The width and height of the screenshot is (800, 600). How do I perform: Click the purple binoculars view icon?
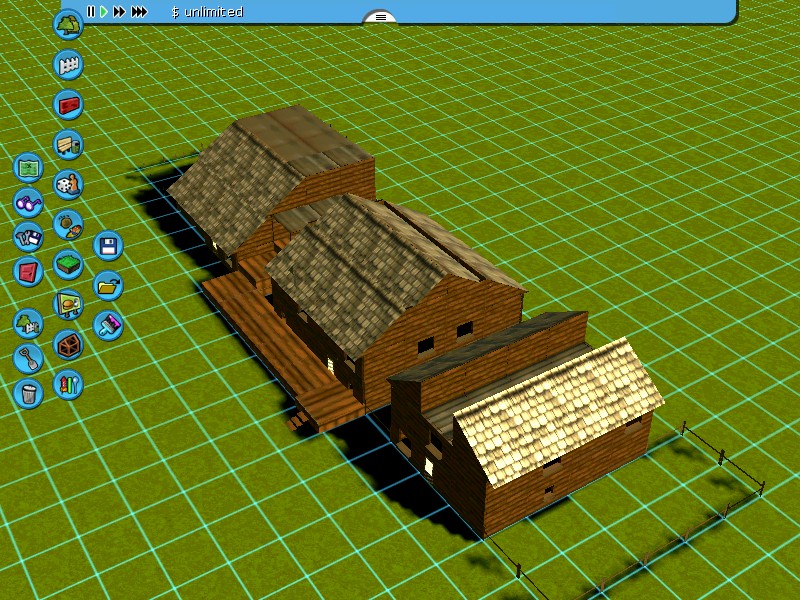tap(28, 203)
